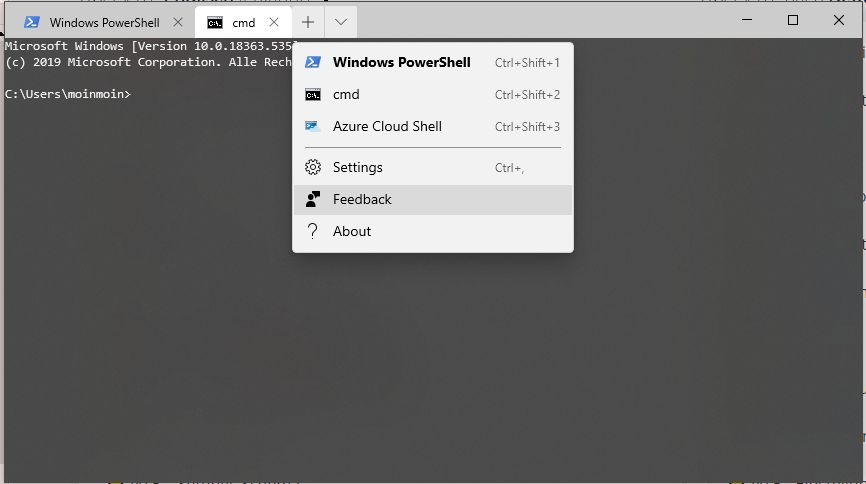
Task: Maximize the terminal window
Action: point(793,20)
